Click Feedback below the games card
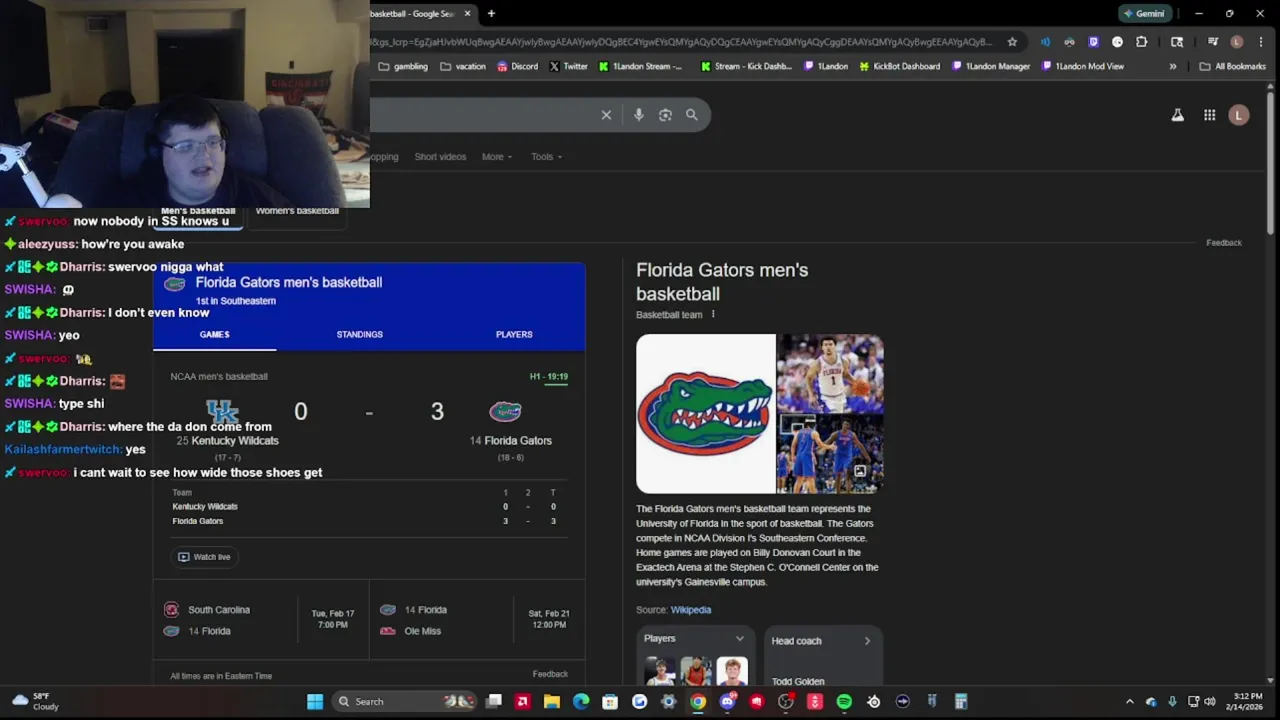Screen dimensions: 1280x720 pyautogui.click(x=550, y=675)
